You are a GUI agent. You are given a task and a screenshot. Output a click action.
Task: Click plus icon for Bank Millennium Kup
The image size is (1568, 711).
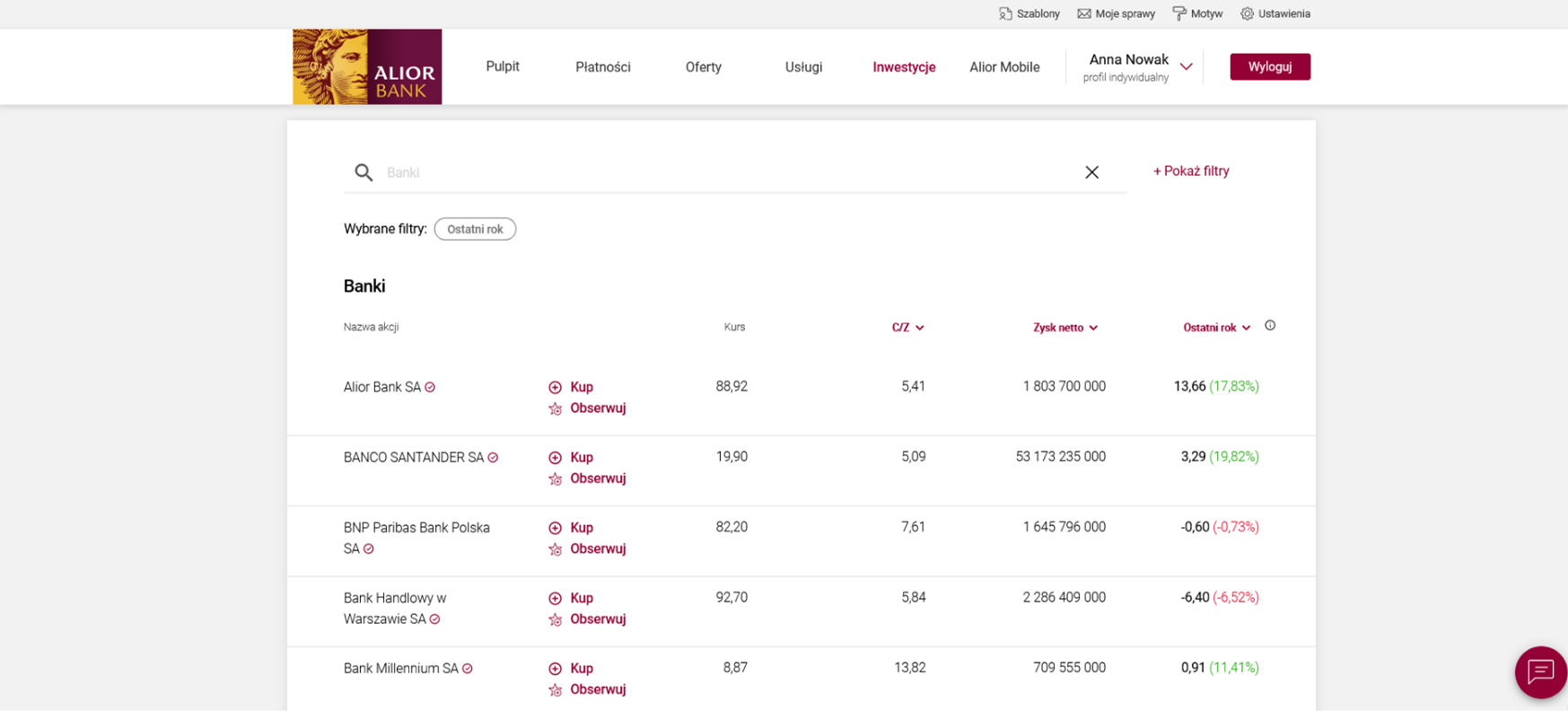tap(555, 669)
